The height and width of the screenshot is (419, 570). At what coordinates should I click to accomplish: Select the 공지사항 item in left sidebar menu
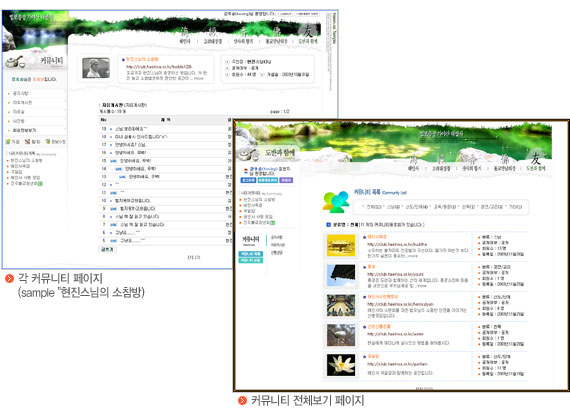tap(21, 93)
